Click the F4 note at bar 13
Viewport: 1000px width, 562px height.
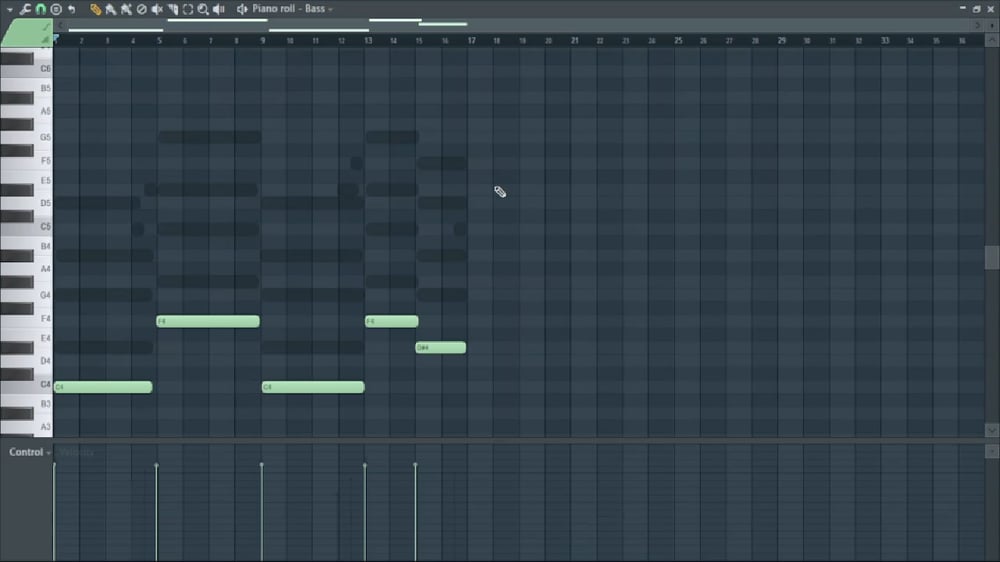[x=392, y=322]
